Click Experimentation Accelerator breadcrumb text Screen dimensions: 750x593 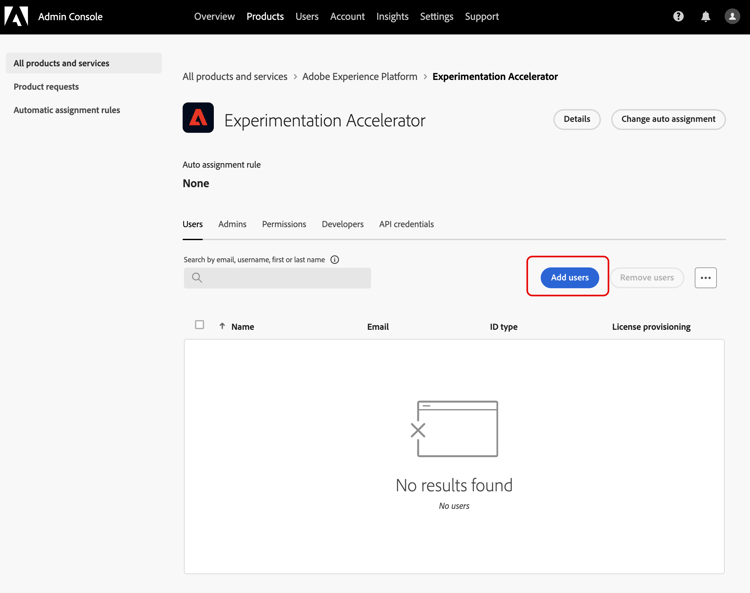(x=495, y=77)
